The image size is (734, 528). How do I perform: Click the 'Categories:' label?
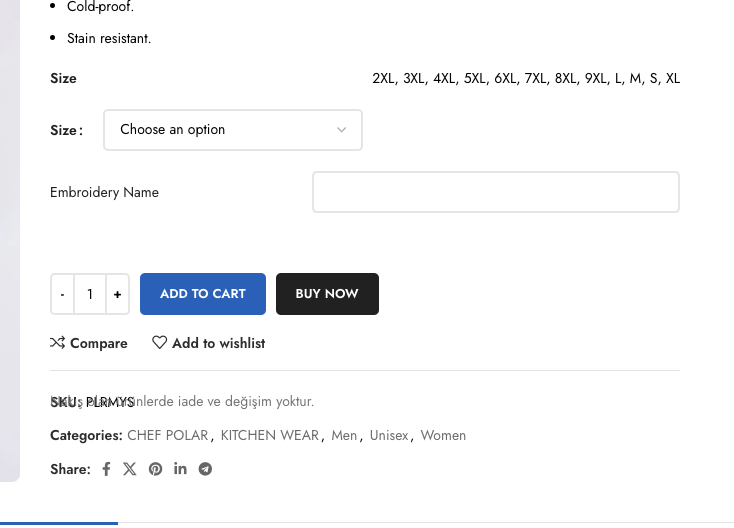click(86, 435)
